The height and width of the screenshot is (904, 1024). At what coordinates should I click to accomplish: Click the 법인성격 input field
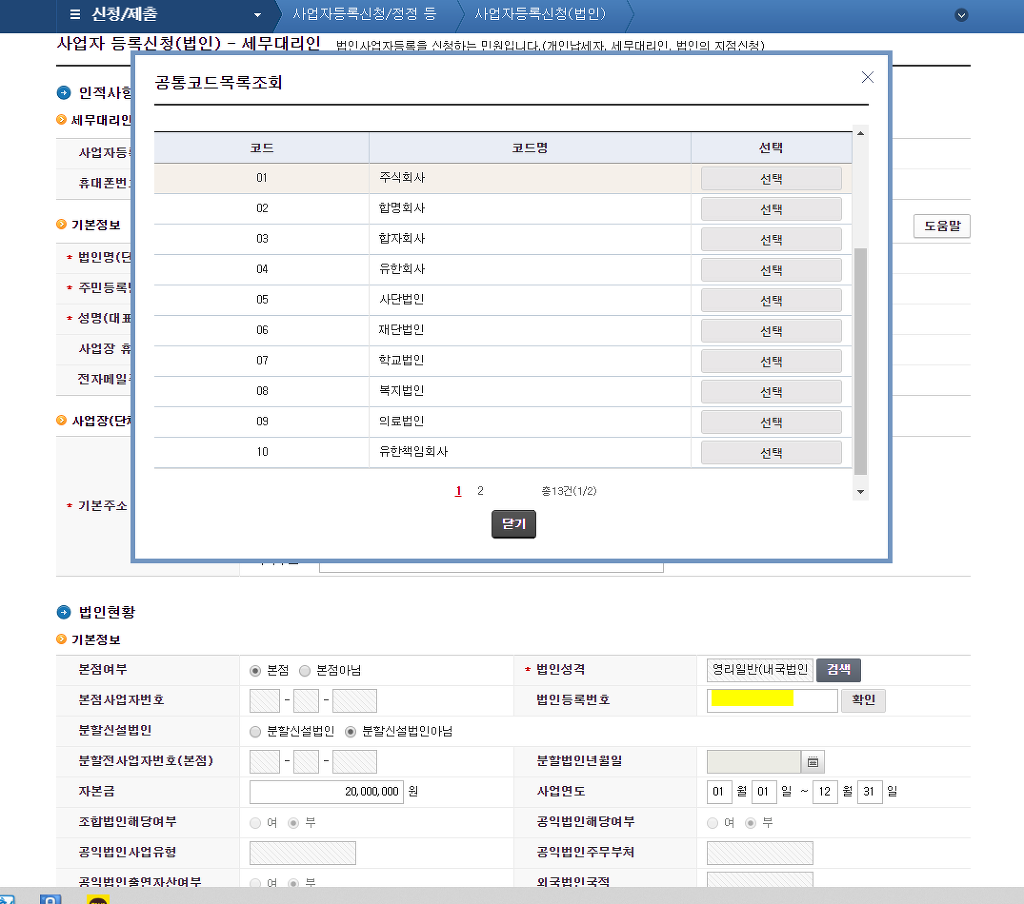tap(760, 670)
